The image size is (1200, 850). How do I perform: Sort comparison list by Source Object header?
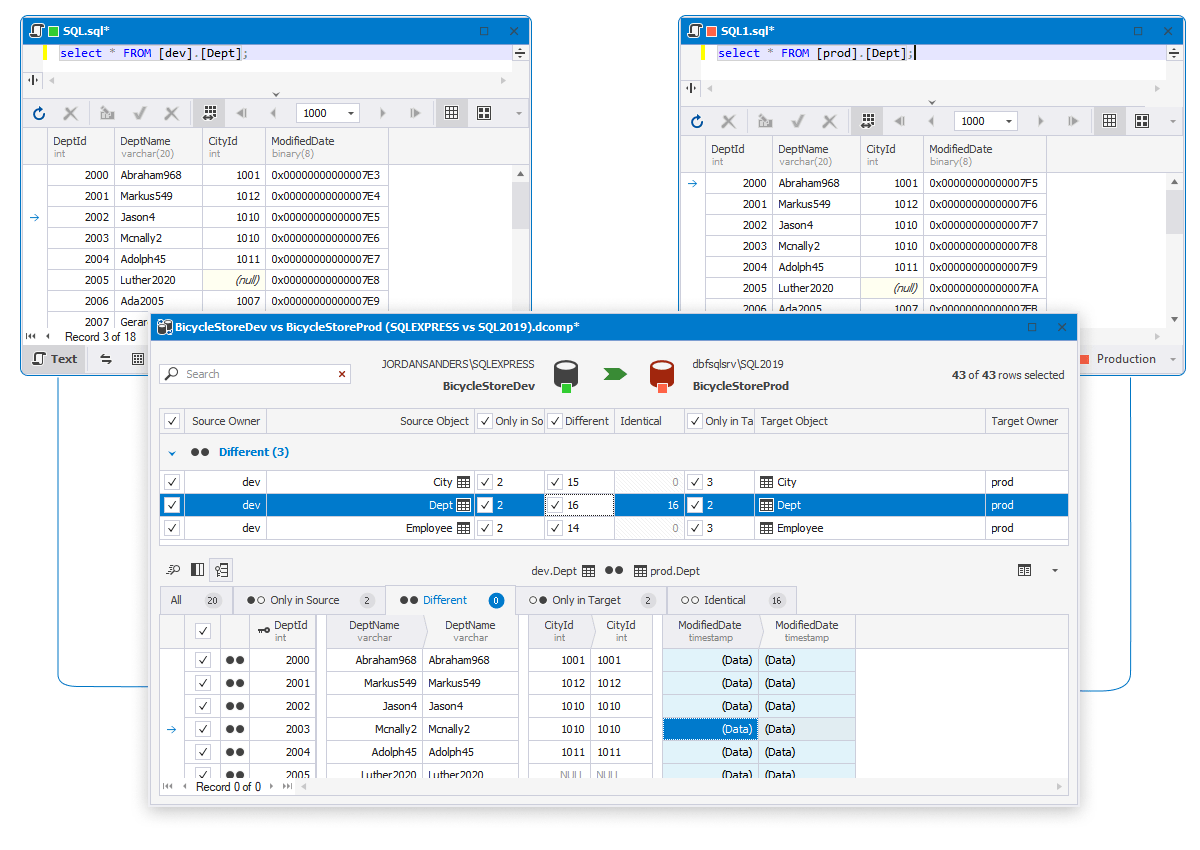click(x=370, y=421)
